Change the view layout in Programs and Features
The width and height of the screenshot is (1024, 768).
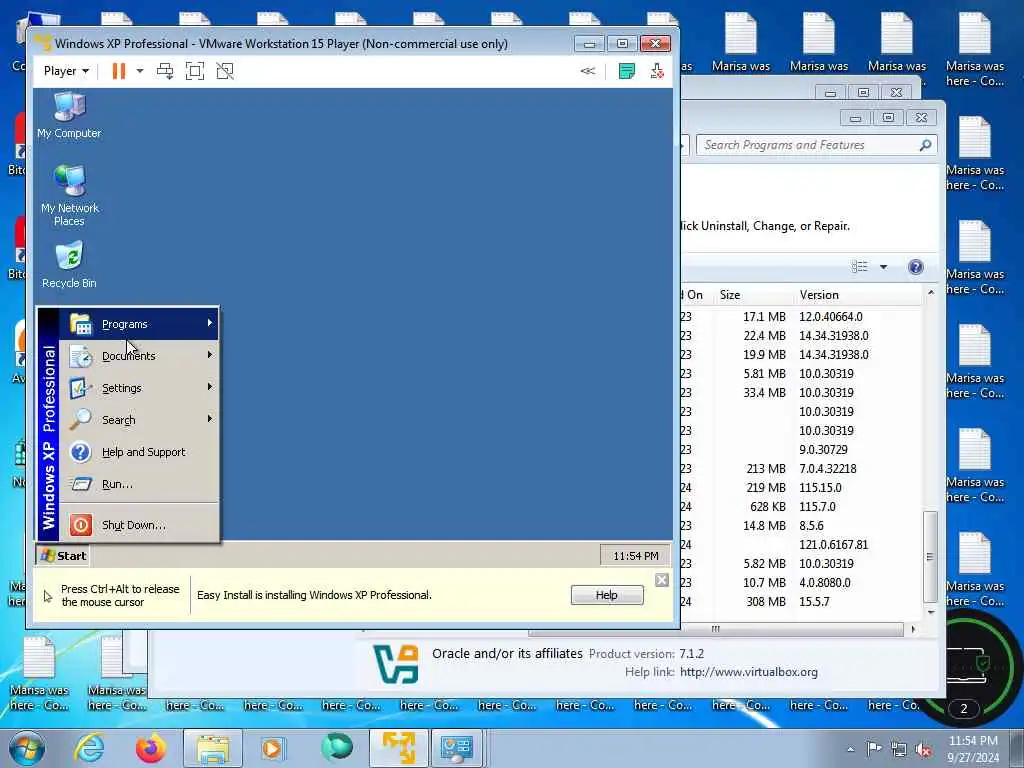point(860,266)
